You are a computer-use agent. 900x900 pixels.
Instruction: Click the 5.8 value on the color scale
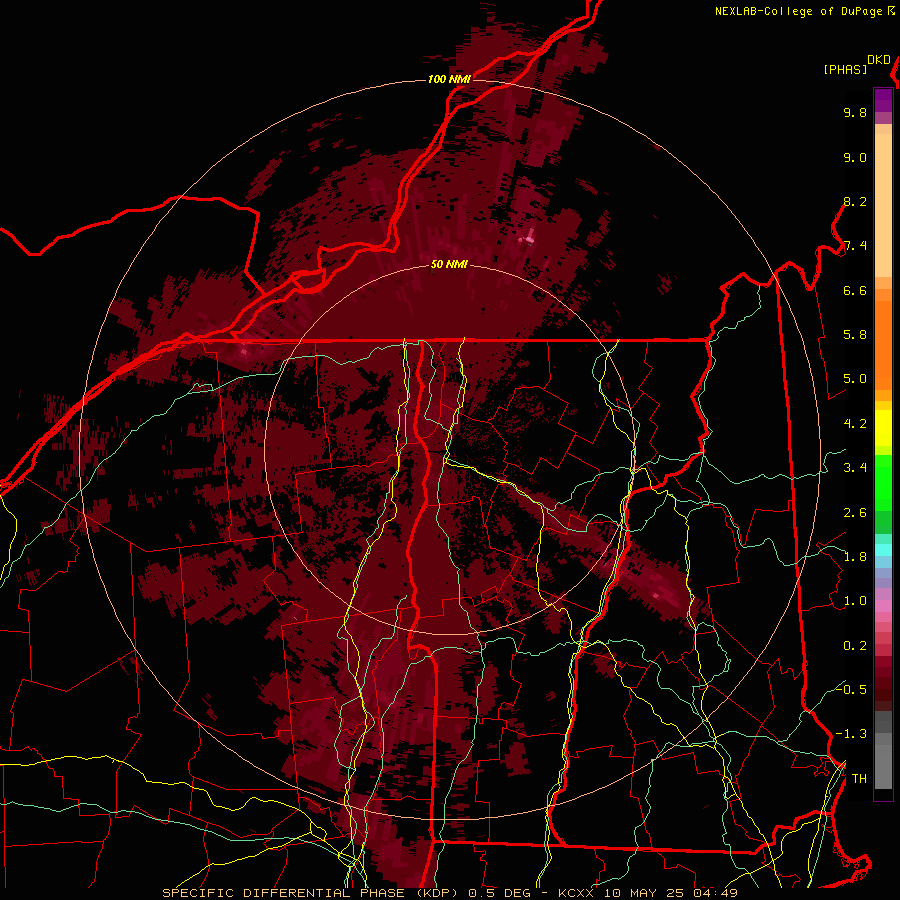pyautogui.click(x=855, y=335)
